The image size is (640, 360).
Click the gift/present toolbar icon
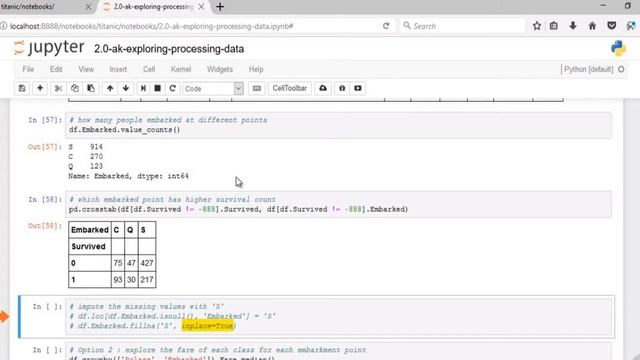click(342, 88)
